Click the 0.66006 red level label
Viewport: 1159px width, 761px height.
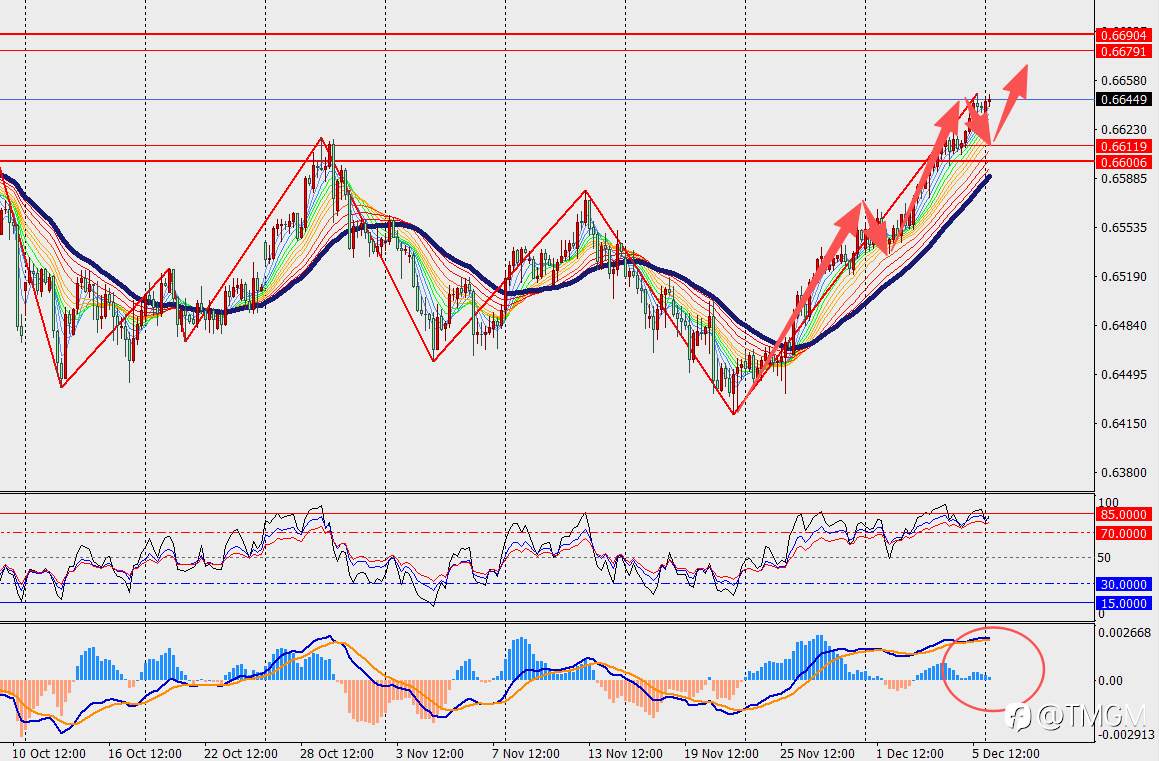coord(1124,163)
